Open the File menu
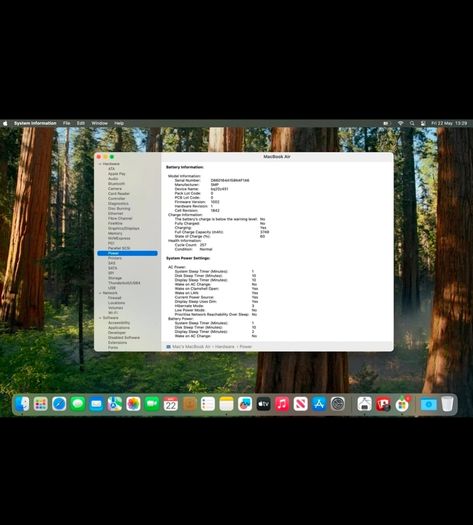473x525 pixels. click(x=67, y=123)
